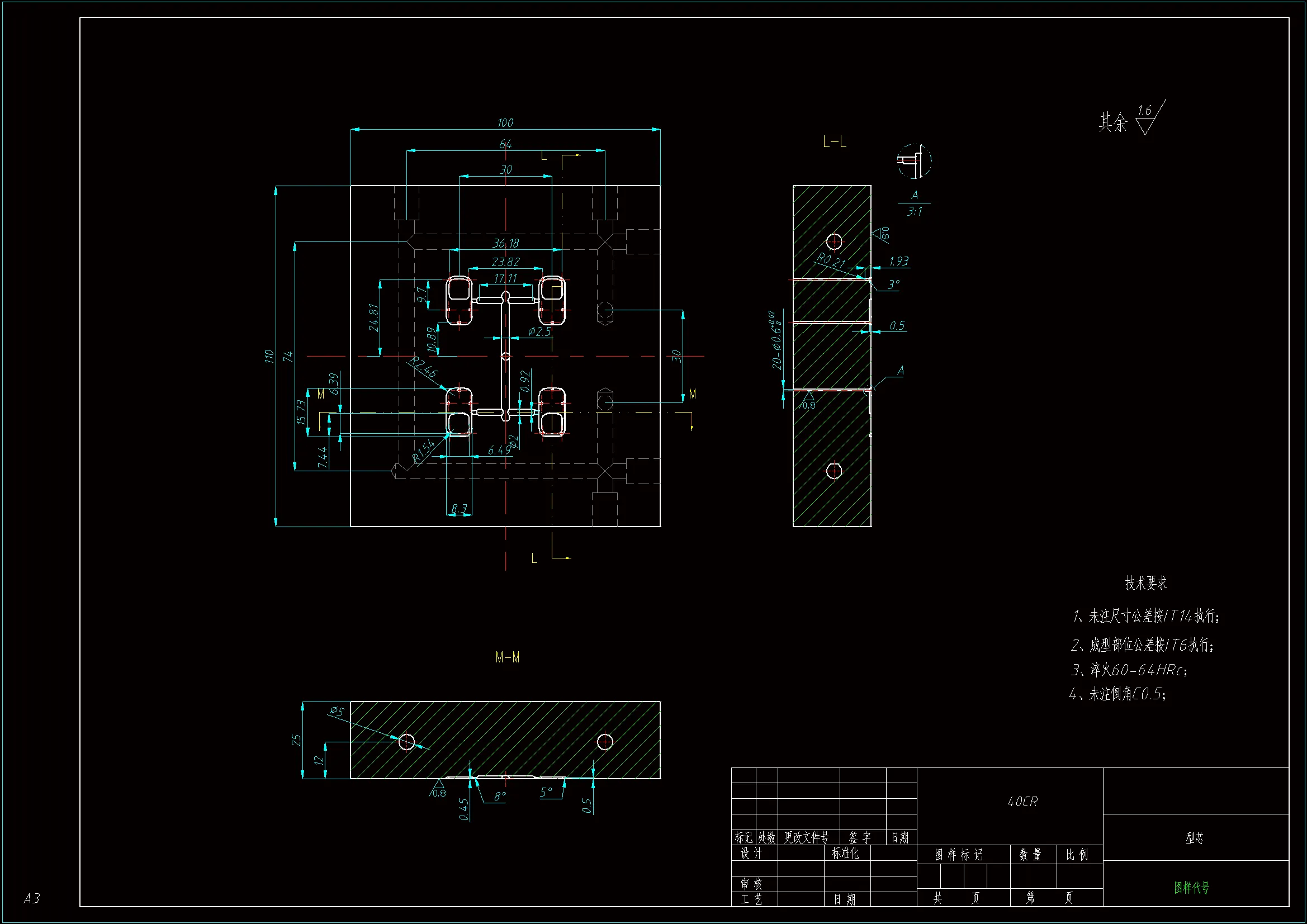The width and height of the screenshot is (1307, 924).
Task: Click the 3:1 detail scale text
Action: click(914, 212)
